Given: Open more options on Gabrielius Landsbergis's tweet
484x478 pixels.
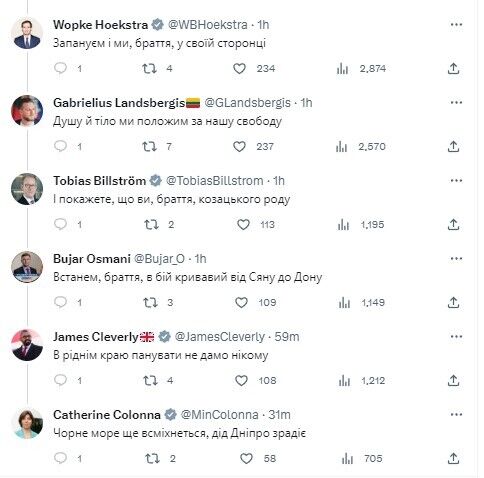Looking at the screenshot, I should (456, 103).
